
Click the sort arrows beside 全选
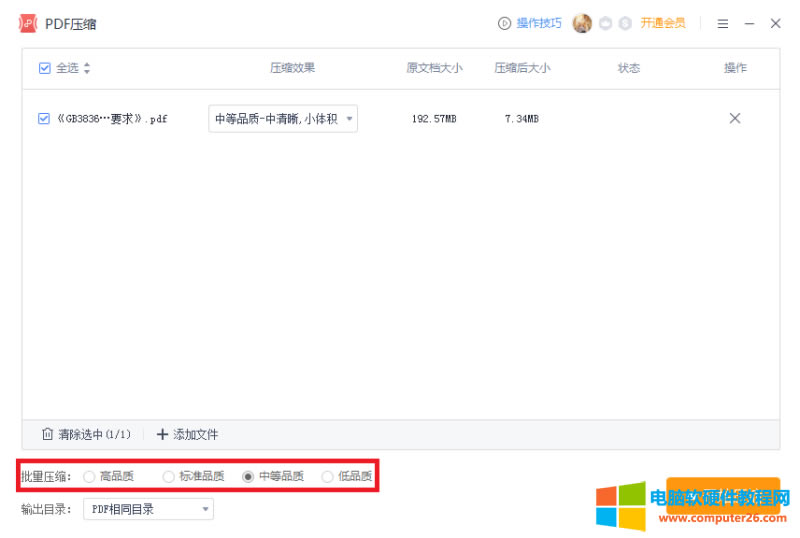87,68
